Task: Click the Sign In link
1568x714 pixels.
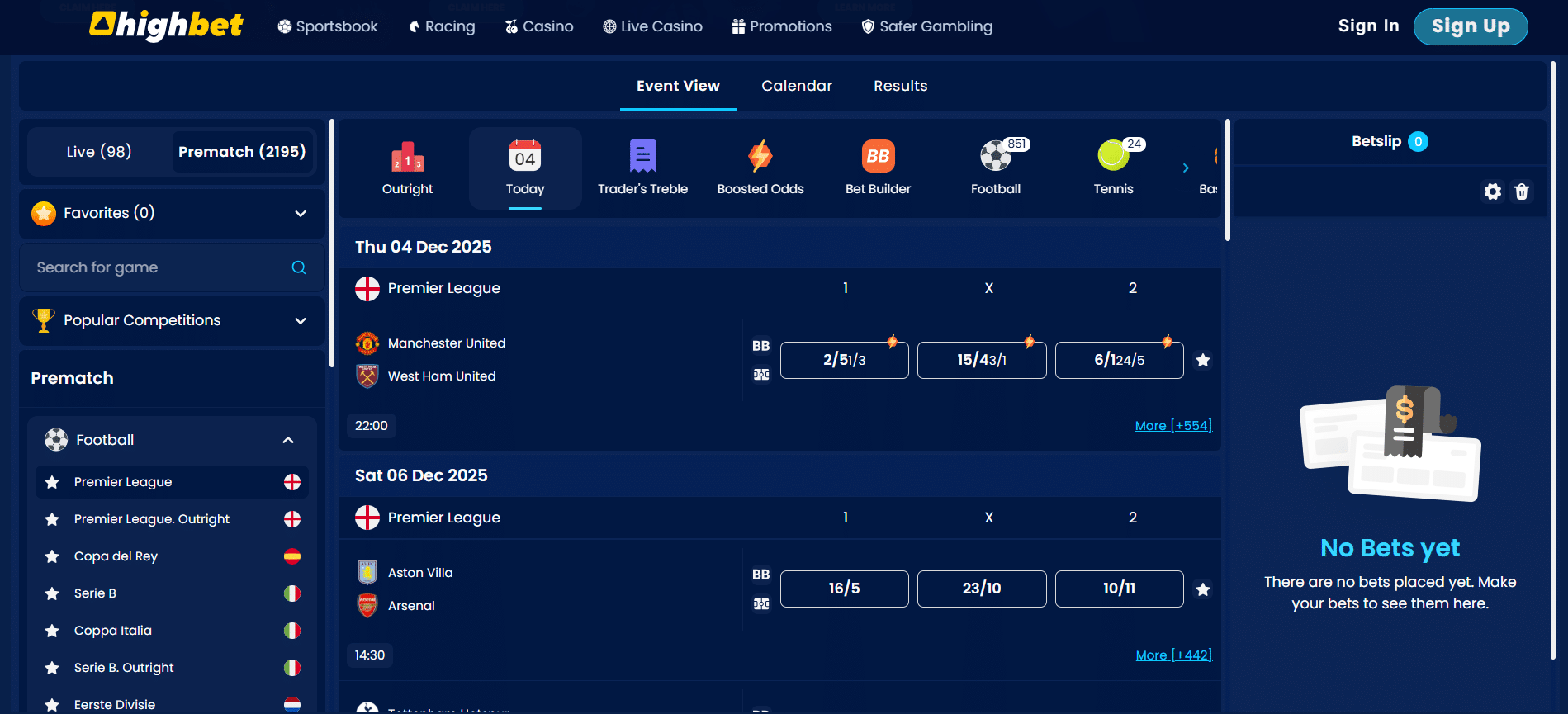Action: (x=1368, y=26)
